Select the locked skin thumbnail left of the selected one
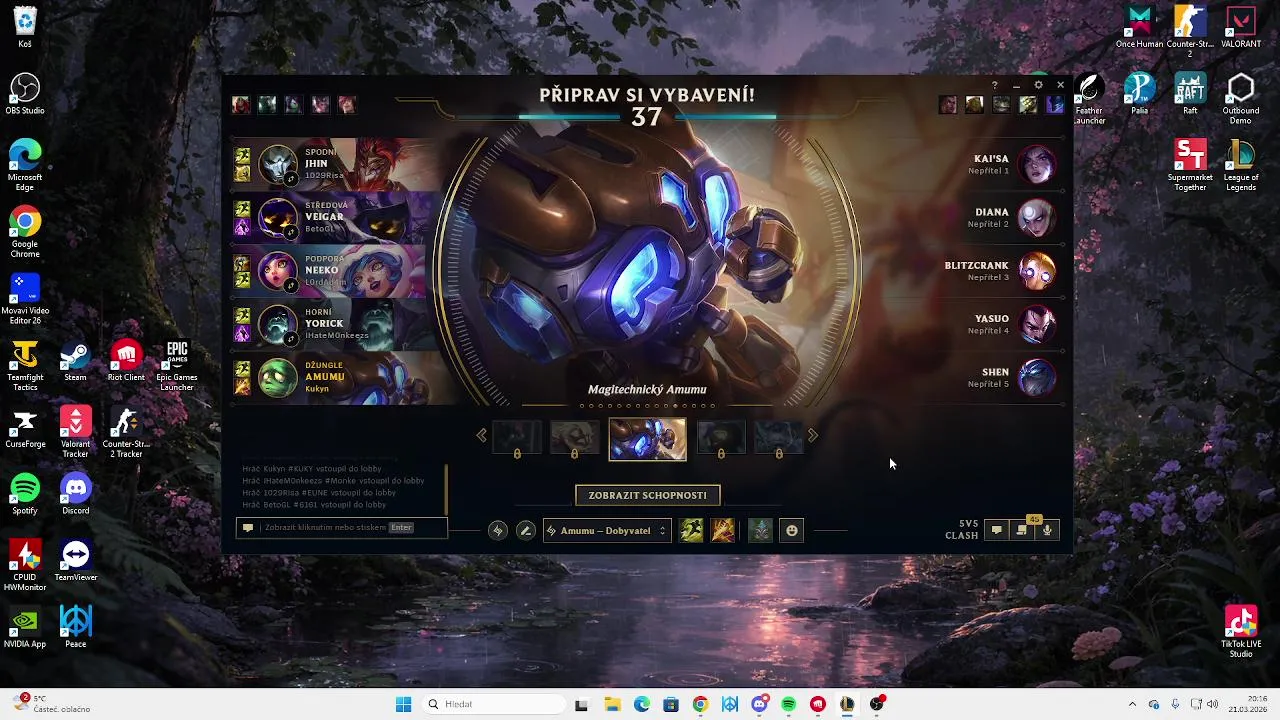The height and width of the screenshot is (720, 1280). click(x=574, y=437)
